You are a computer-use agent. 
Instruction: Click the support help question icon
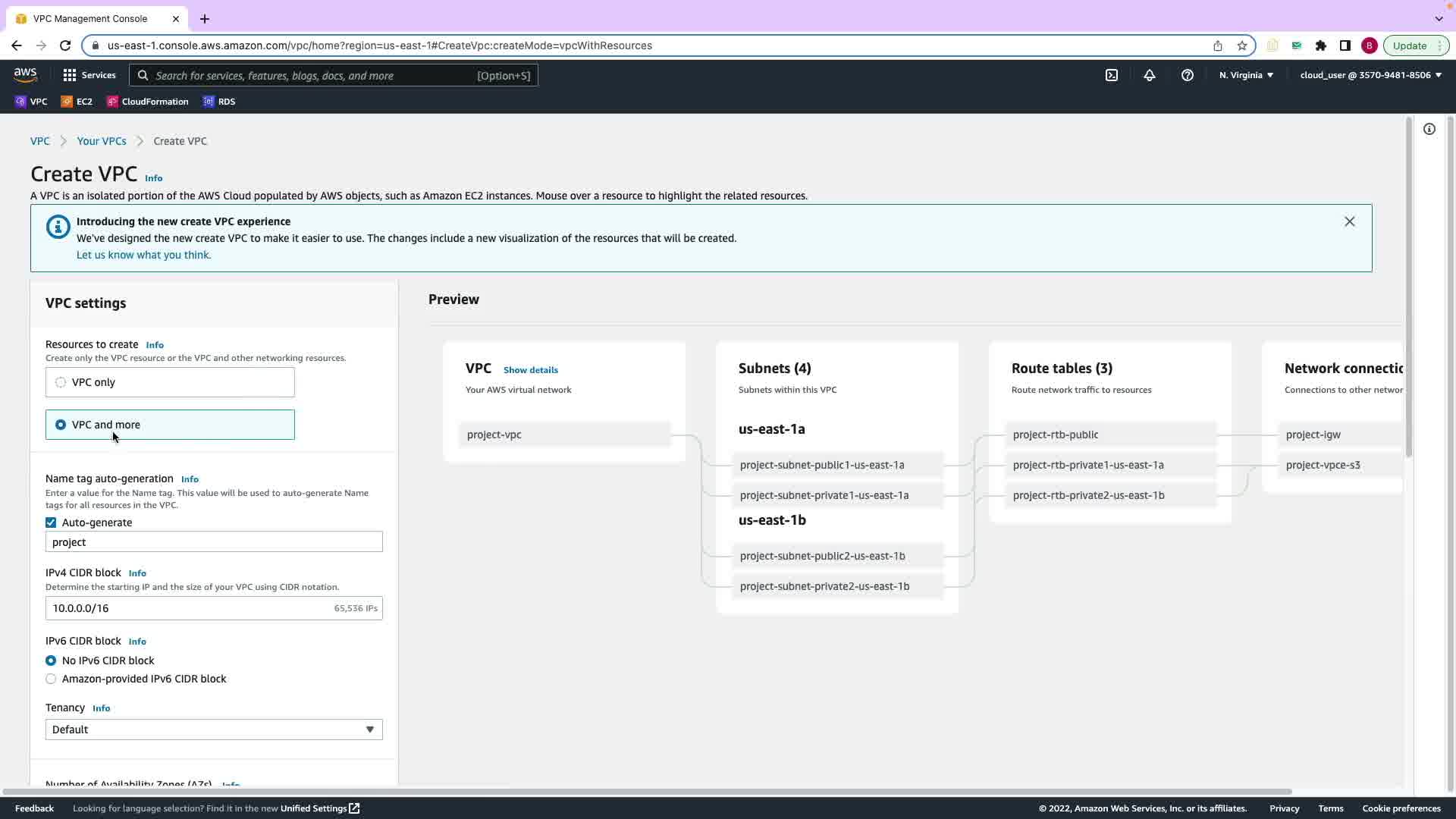1187,75
